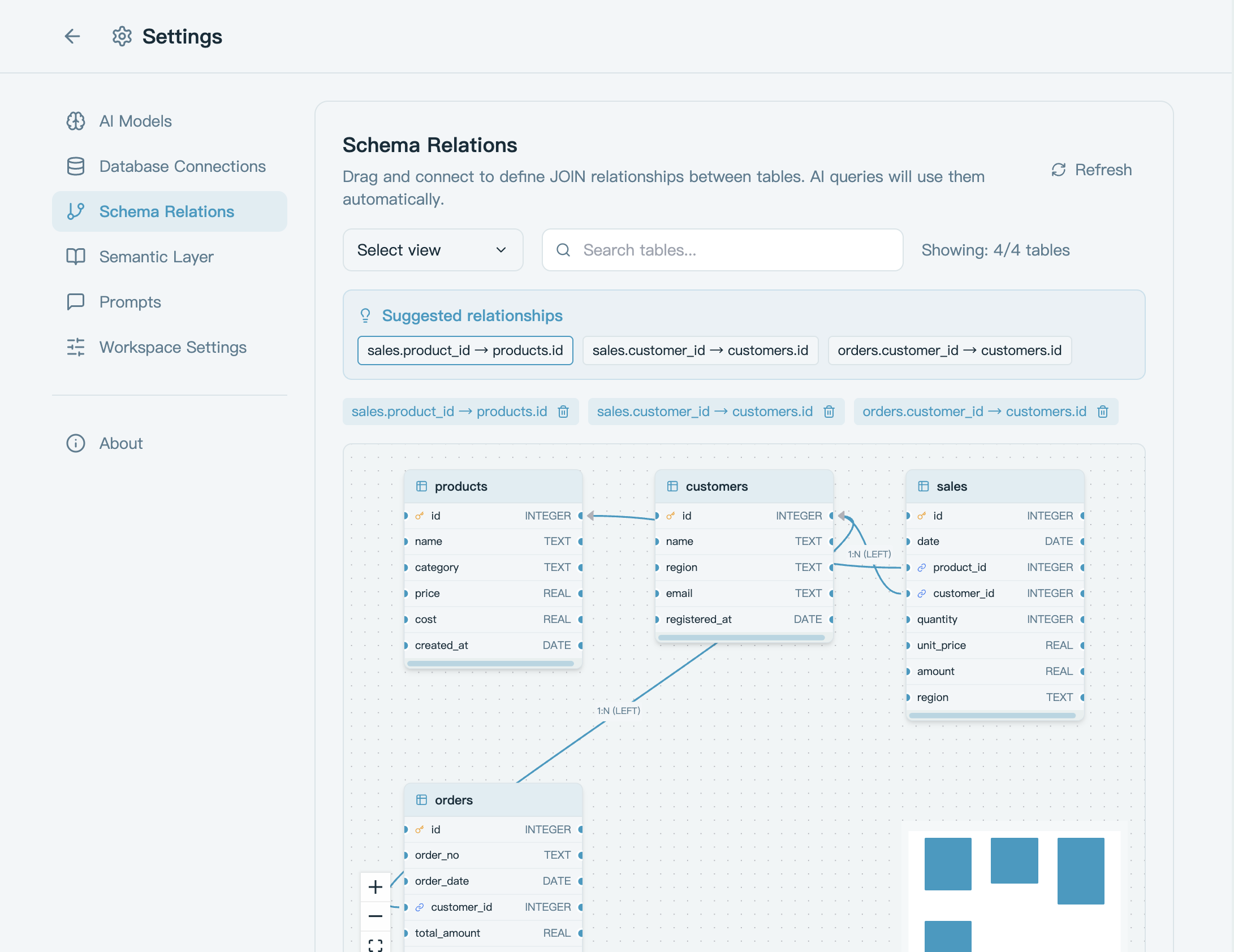
Task: Select the sales amount row
Action: pos(995,672)
